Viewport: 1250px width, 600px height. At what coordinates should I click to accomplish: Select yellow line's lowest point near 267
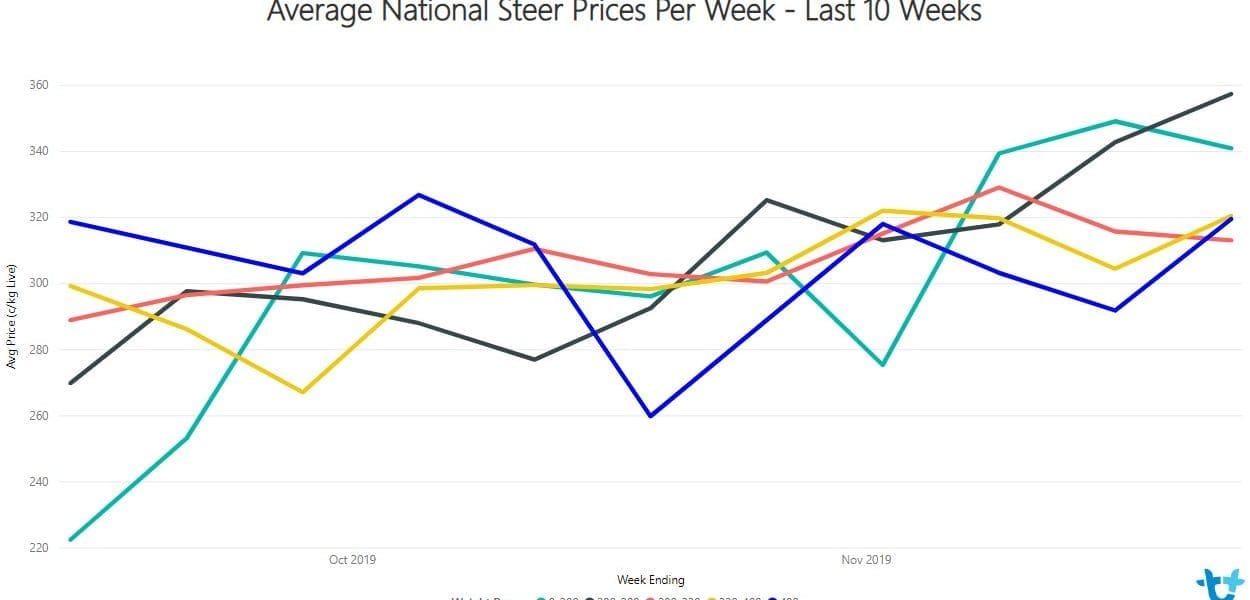click(302, 392)
